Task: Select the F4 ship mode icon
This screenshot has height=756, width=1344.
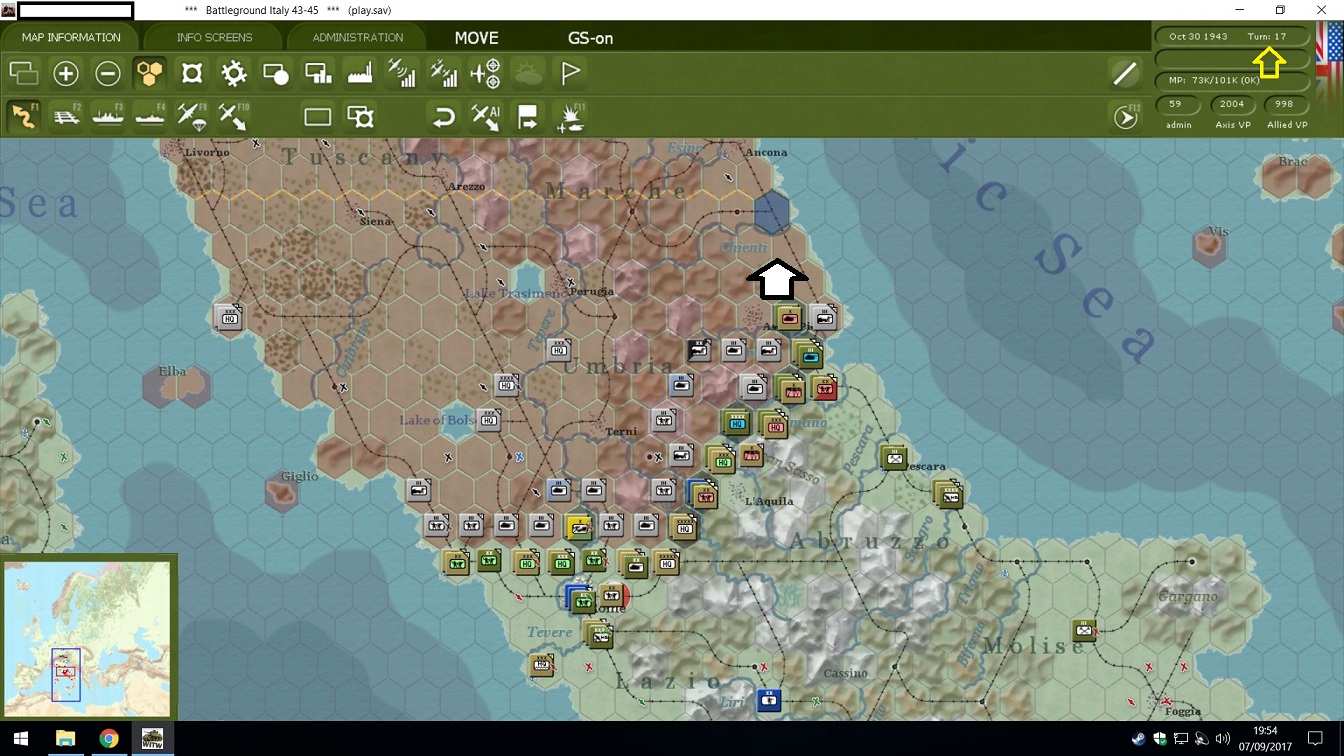Action: pyautogui.click(x=150, y=116)
